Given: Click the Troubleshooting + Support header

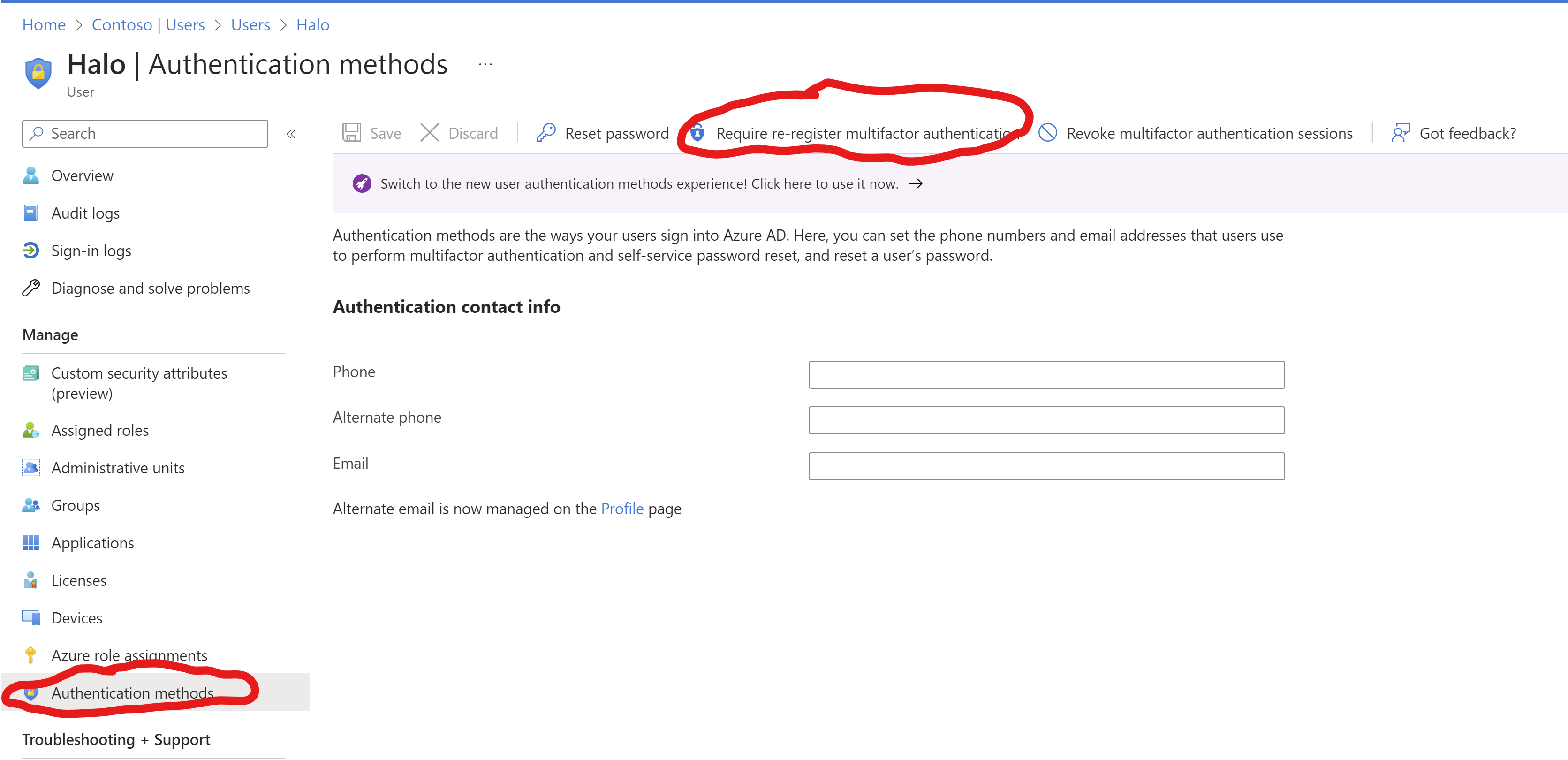Looking at the screenshot, I should pyautogui.click(x=116, y=739).
